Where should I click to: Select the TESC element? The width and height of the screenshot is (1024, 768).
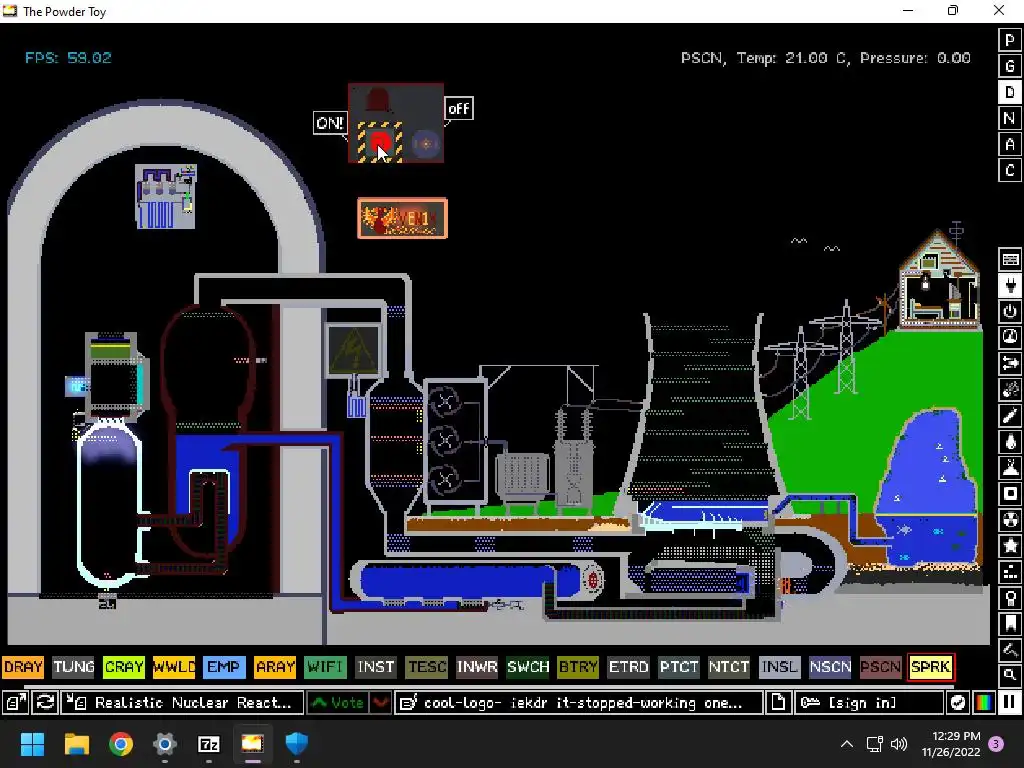pos(426,667)
